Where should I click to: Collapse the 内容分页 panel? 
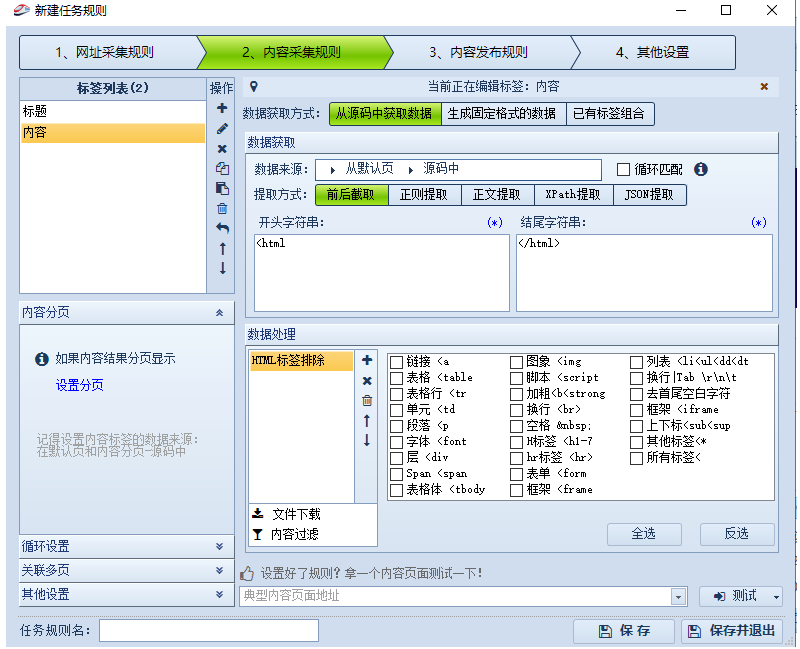(x=222, y=311)
